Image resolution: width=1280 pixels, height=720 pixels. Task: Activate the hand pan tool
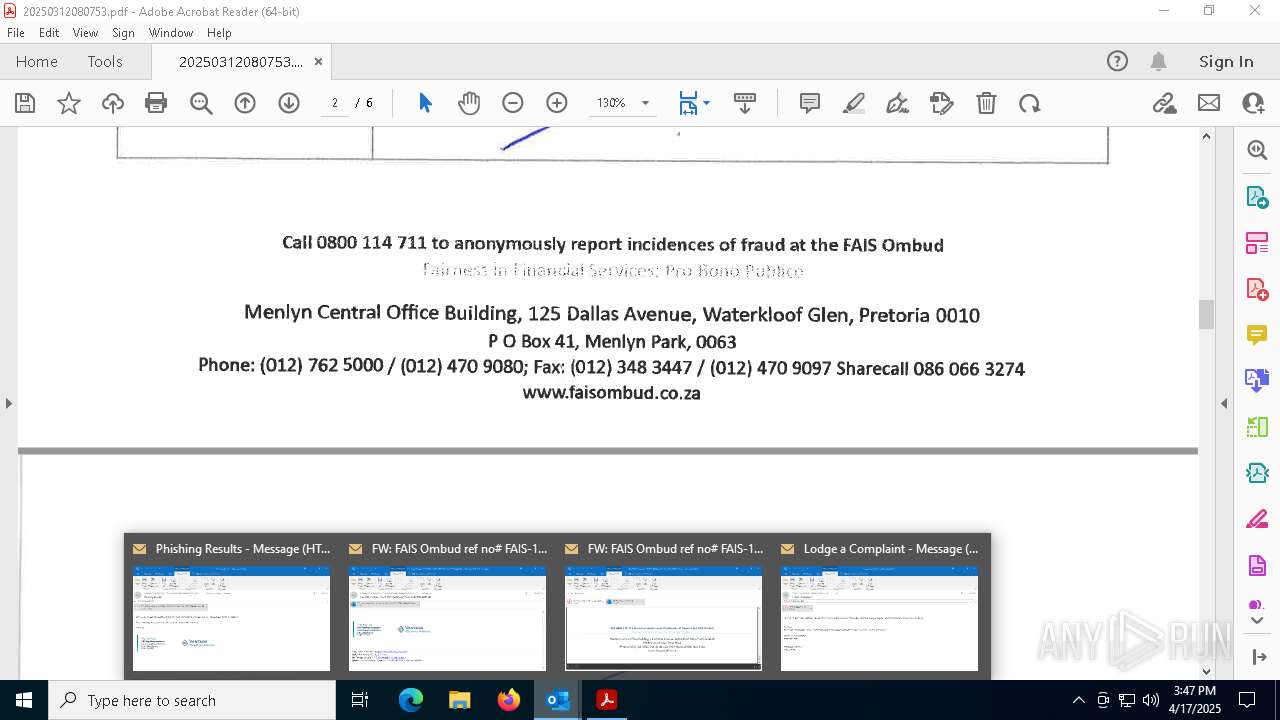click(x=469, y=103)
